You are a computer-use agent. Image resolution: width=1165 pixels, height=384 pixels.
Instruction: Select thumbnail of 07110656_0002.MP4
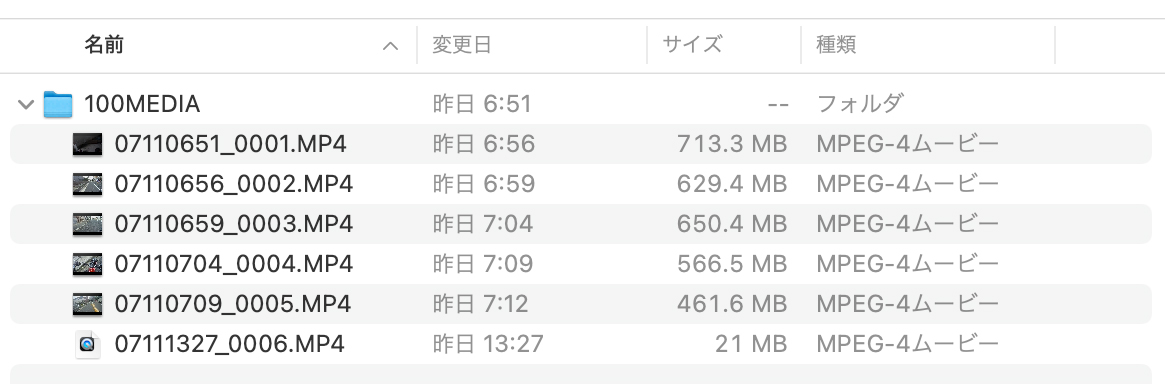(x=87, y=184)
